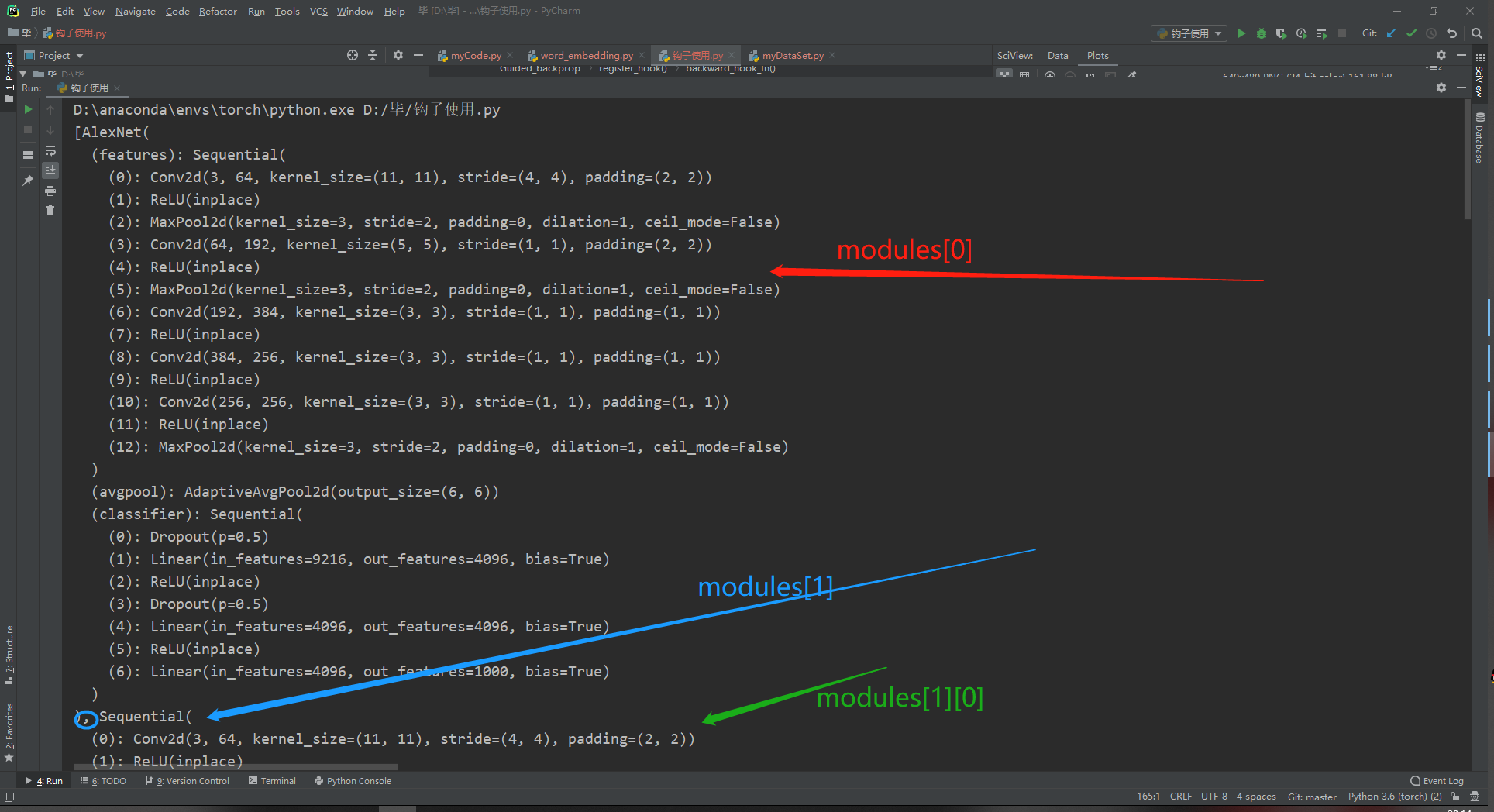This screenshot has width=1494, height=812.
Task: Launch the profiler run icon in toolbar
Action: (x=1302, y=33)
